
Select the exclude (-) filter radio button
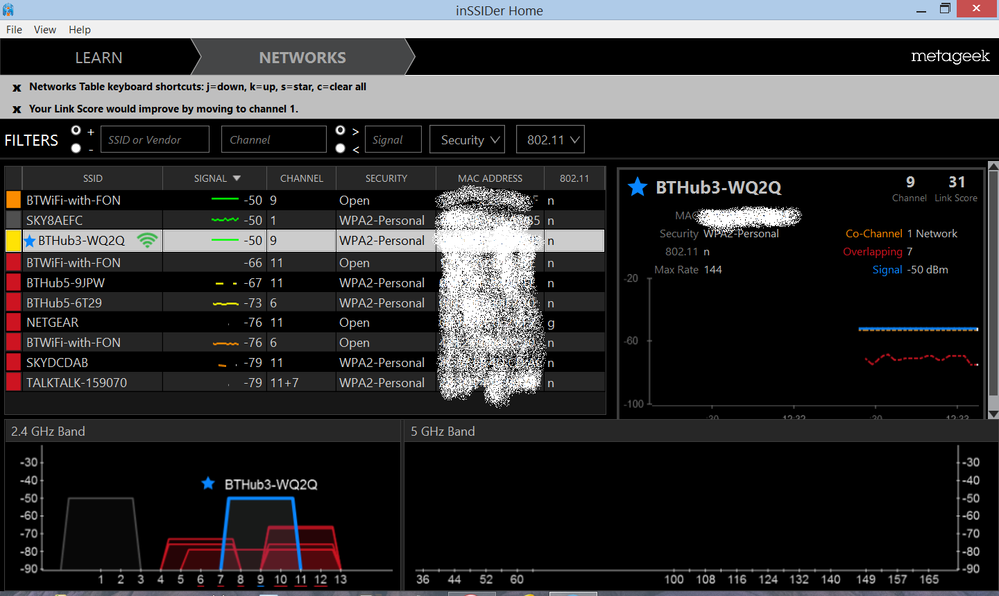[76, 148]
